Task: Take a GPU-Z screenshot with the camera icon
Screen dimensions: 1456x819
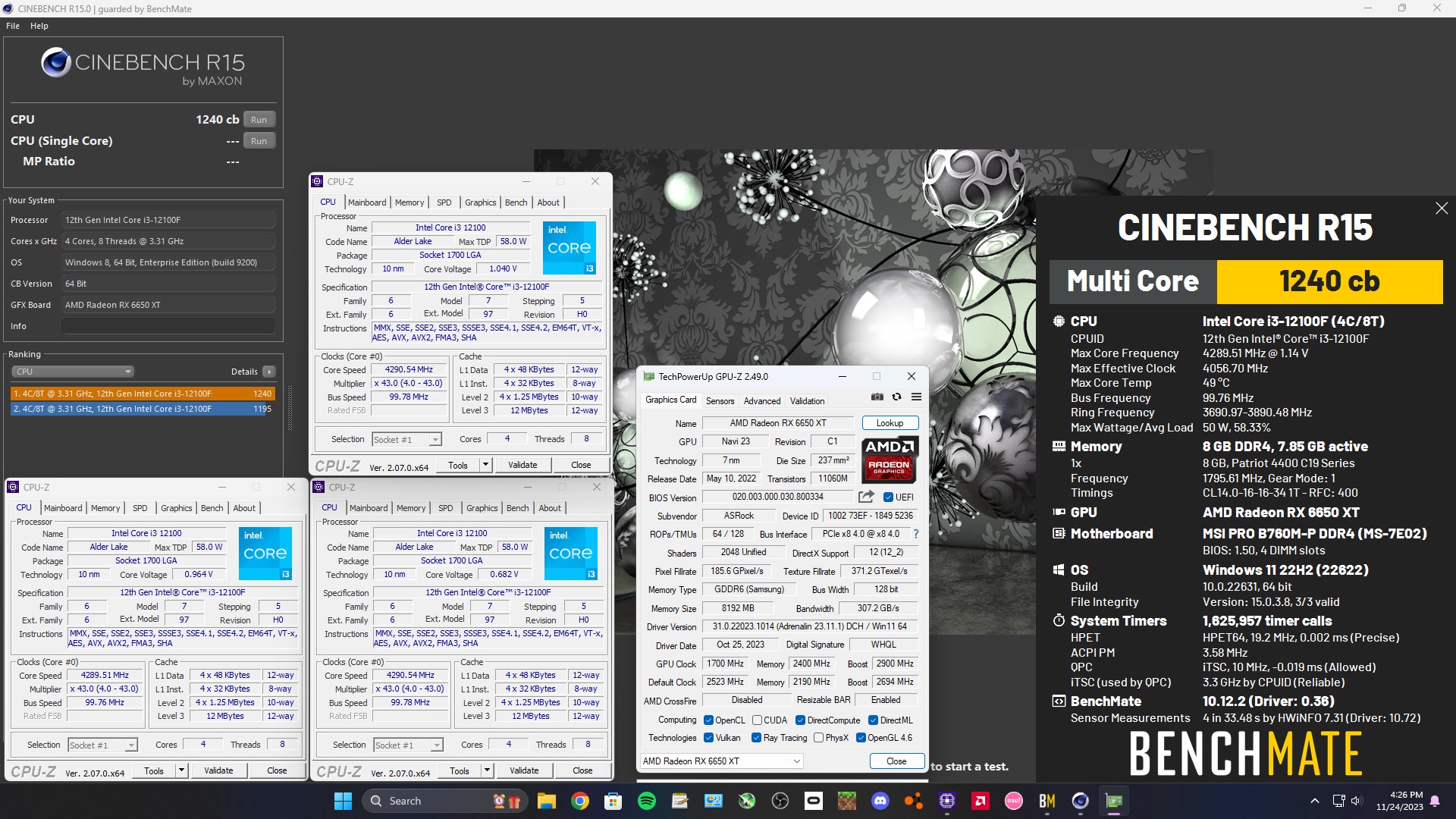Action: pyautogui.click(x=877, y=397)
